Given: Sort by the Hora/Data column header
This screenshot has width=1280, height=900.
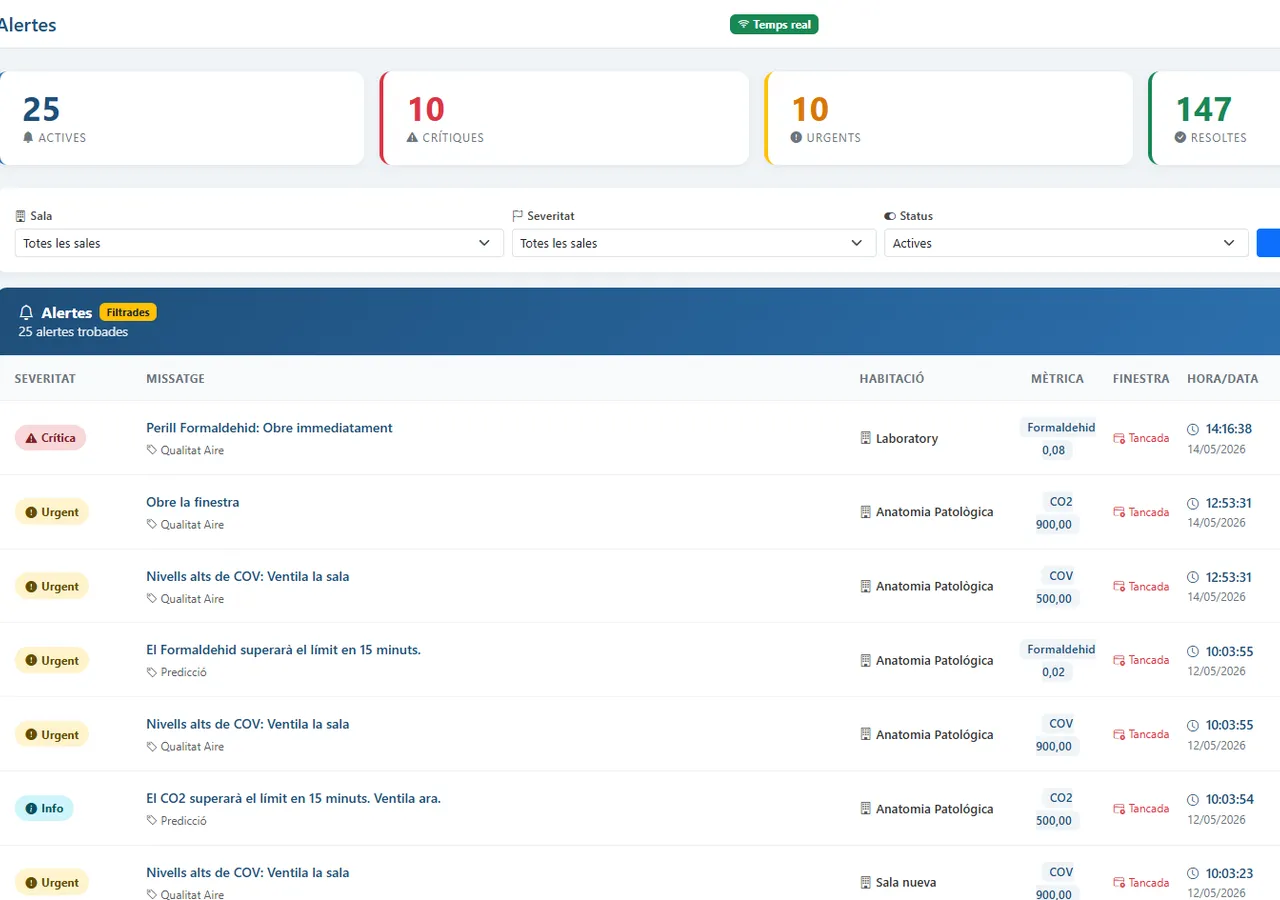Looking at the screenshot, I should tap(1223, 379).
